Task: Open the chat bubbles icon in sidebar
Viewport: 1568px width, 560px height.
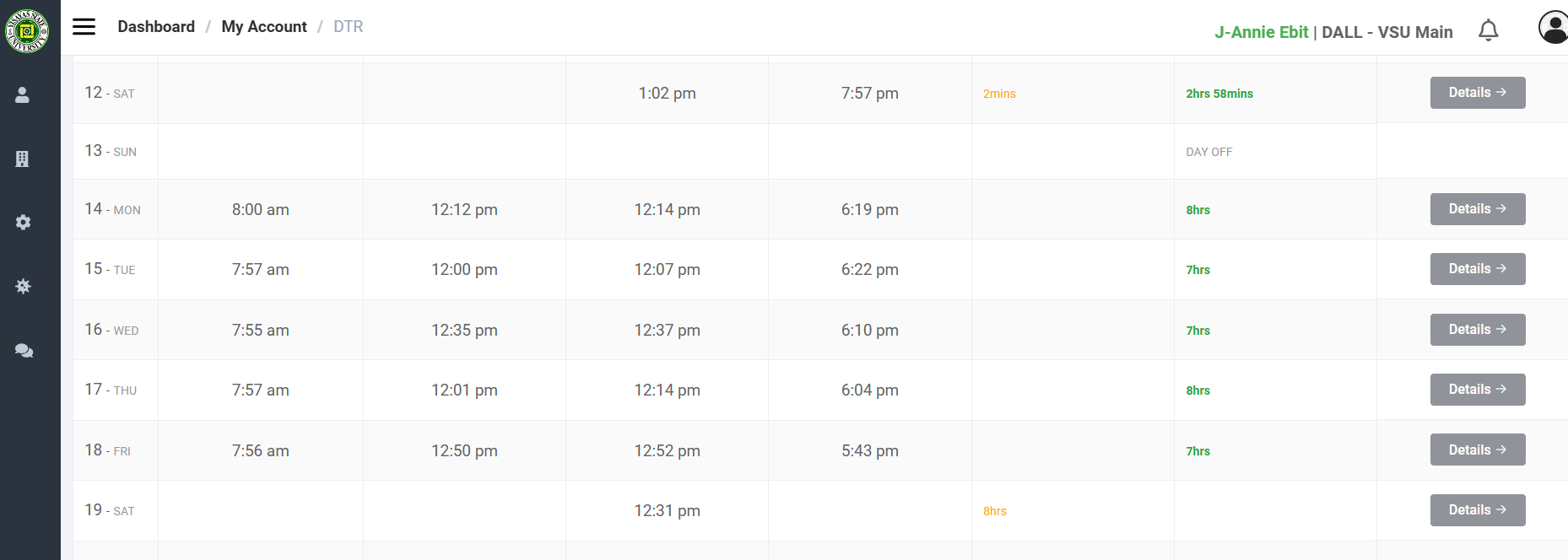Action: point(24,351)
